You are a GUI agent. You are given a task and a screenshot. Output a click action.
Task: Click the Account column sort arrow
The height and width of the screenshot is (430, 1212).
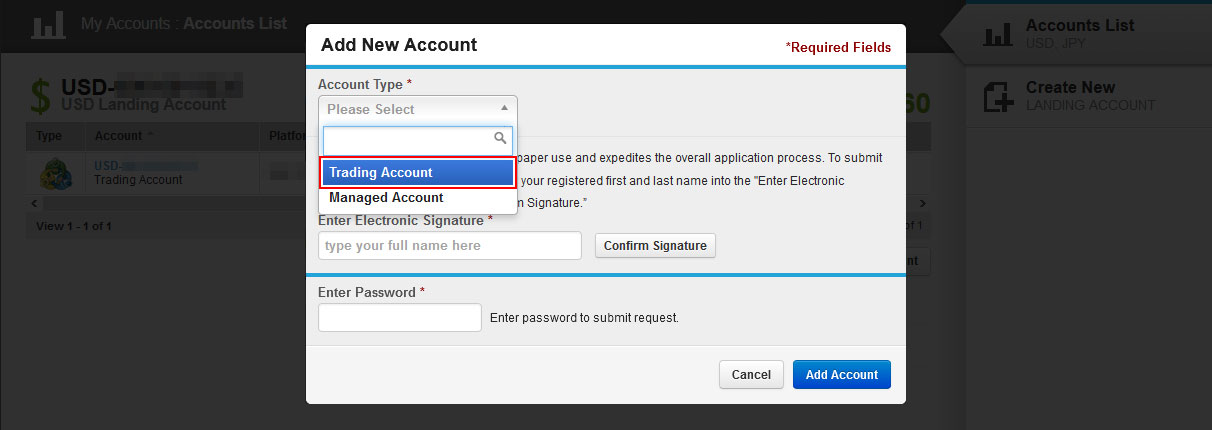(x=151, y=135)
